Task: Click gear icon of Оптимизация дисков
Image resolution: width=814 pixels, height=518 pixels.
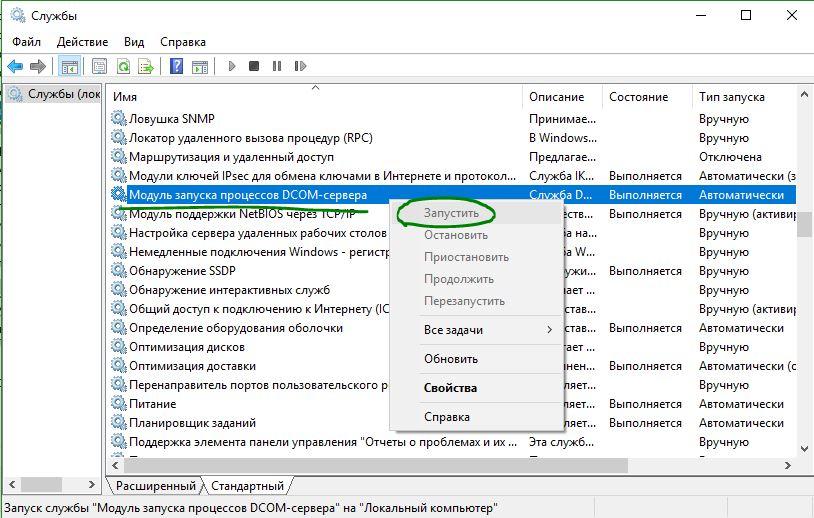Action: point(119,347)
